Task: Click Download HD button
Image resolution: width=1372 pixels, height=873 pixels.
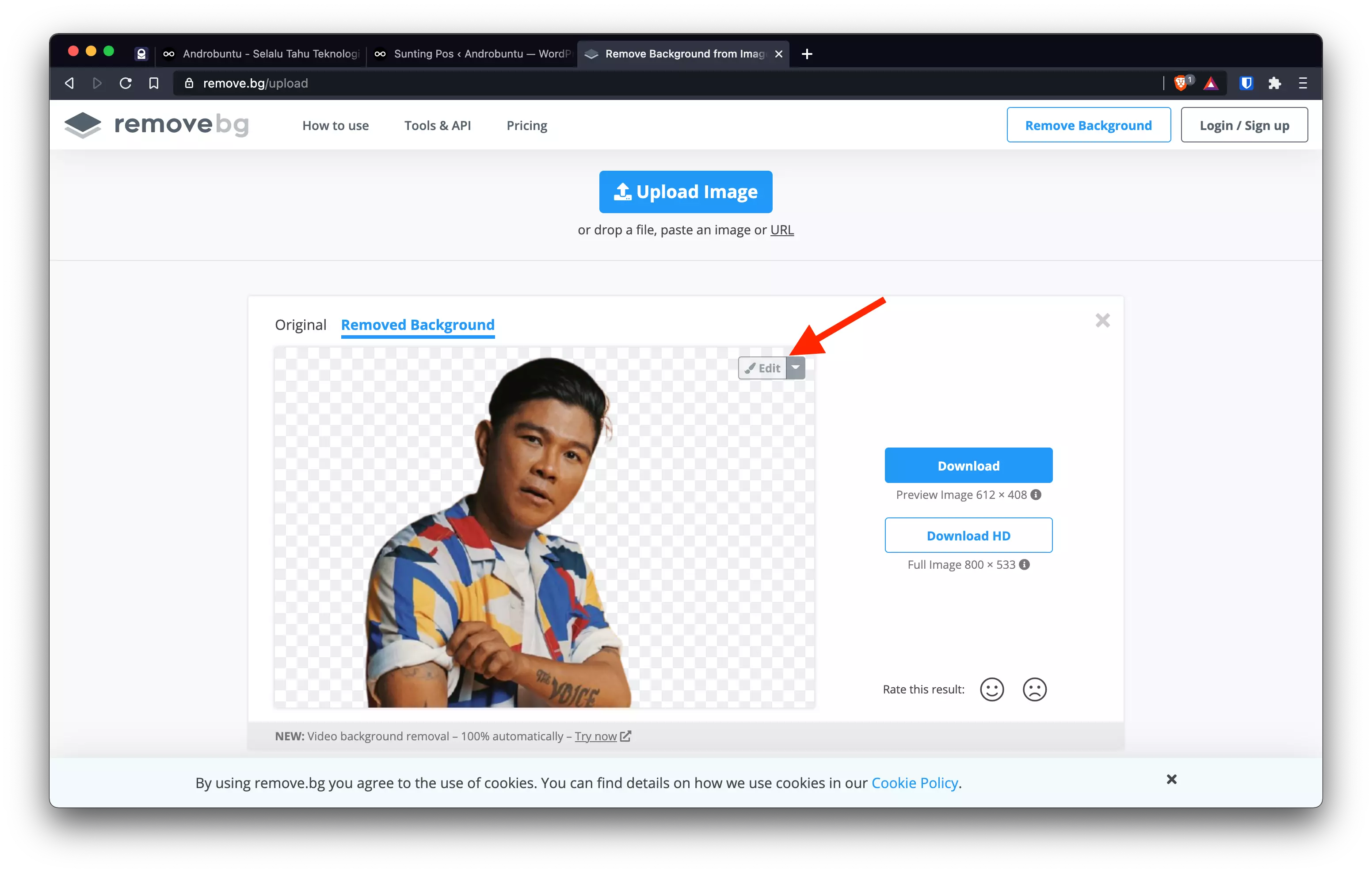Action: click(968, 535)
